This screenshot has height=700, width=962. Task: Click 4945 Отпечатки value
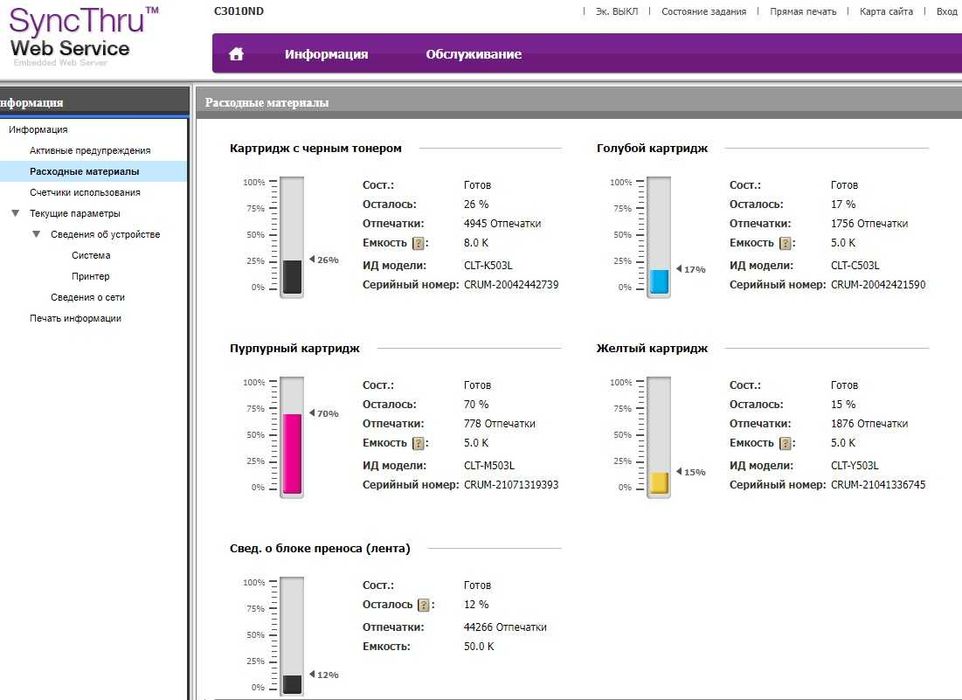[x=502, y=224]
